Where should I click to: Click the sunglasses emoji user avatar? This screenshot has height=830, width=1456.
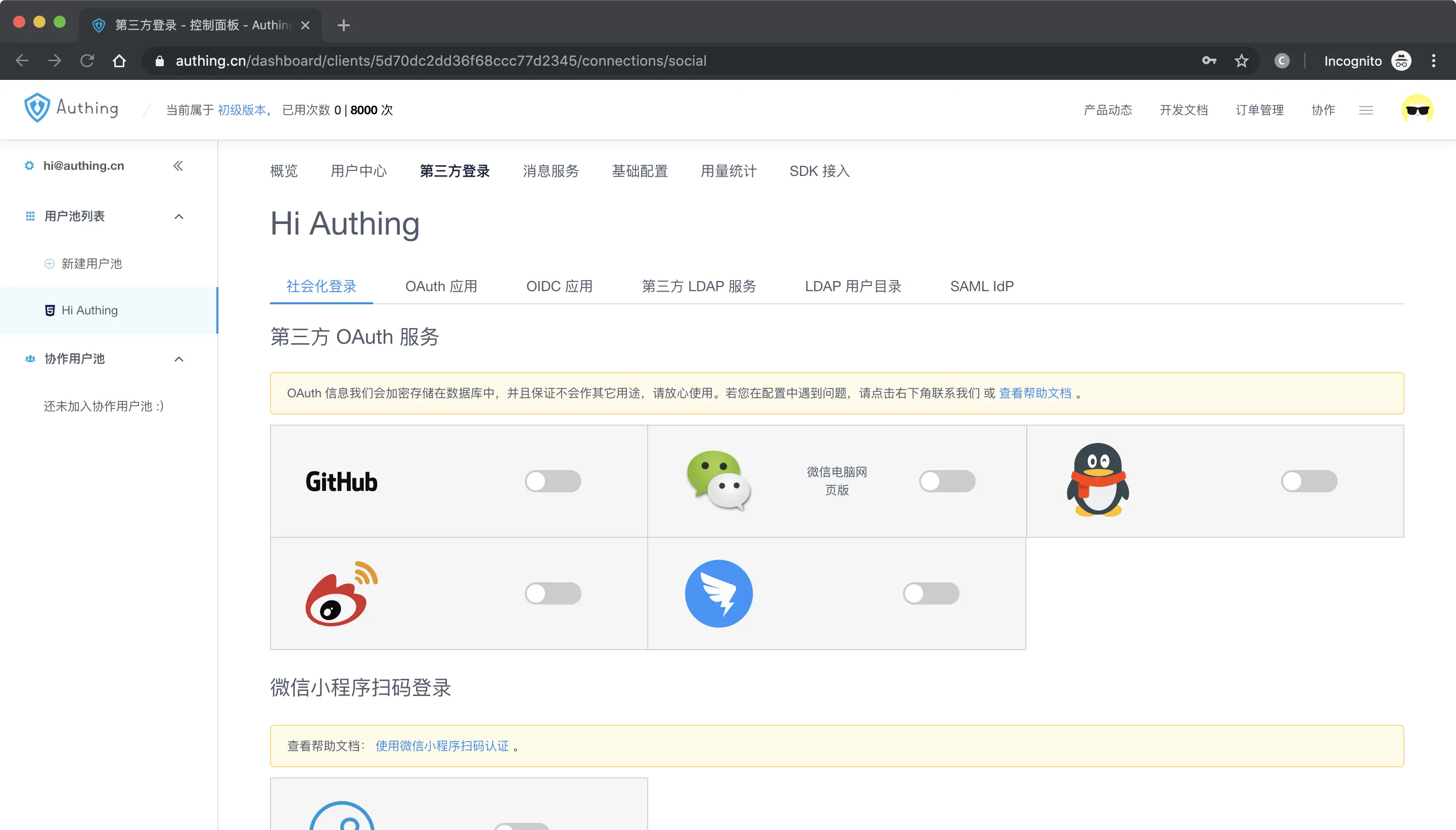tap(1417, 110)
